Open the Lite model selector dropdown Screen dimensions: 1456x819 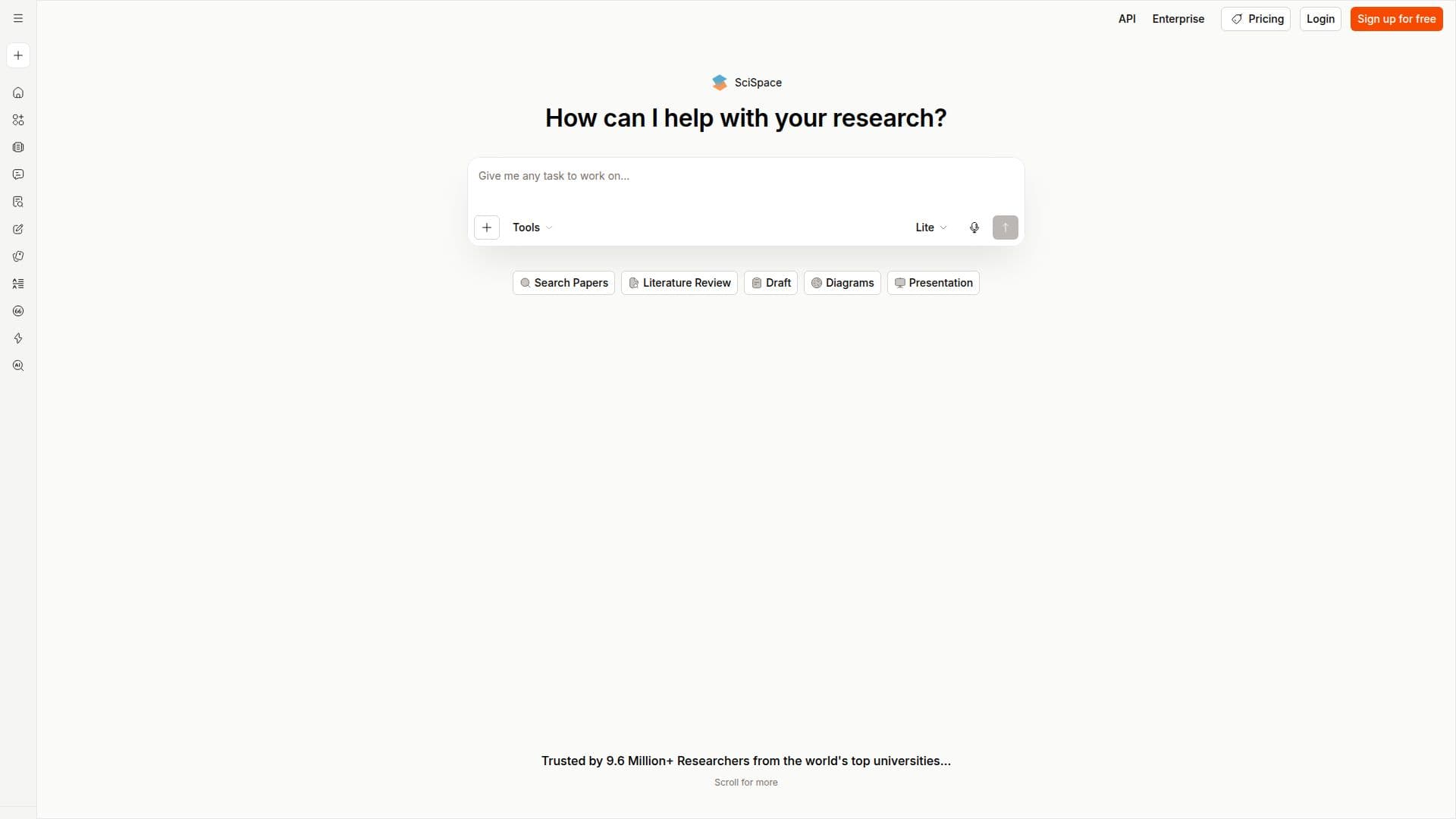931,227
